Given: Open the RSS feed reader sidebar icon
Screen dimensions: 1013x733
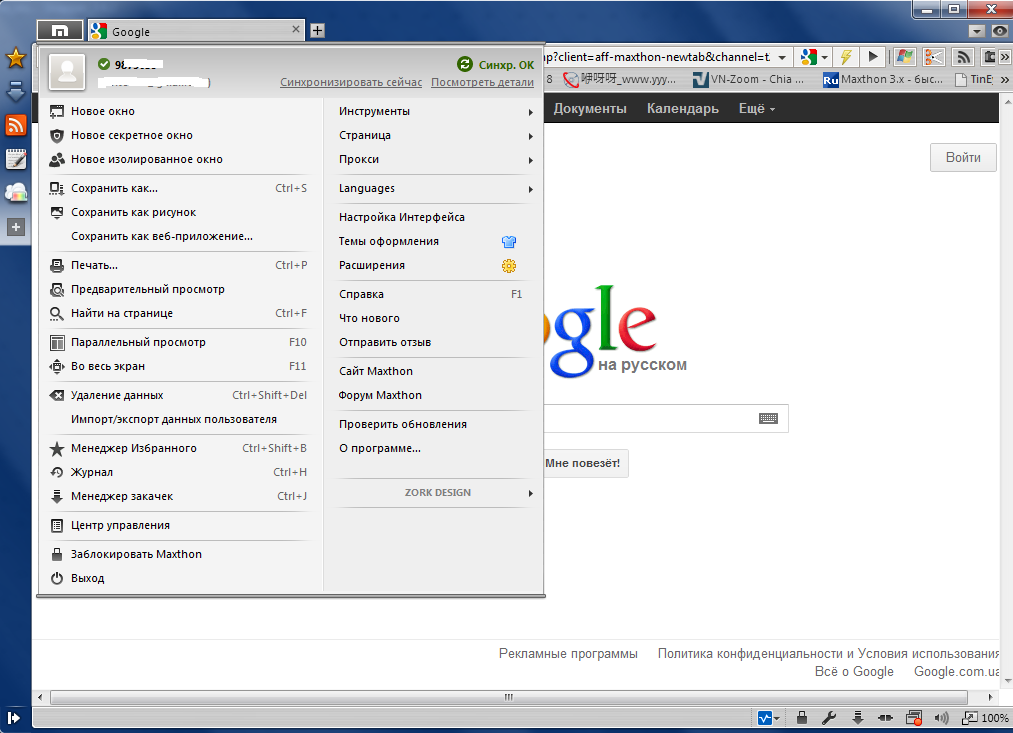Looking at the screenshot, I should point(15,125).
